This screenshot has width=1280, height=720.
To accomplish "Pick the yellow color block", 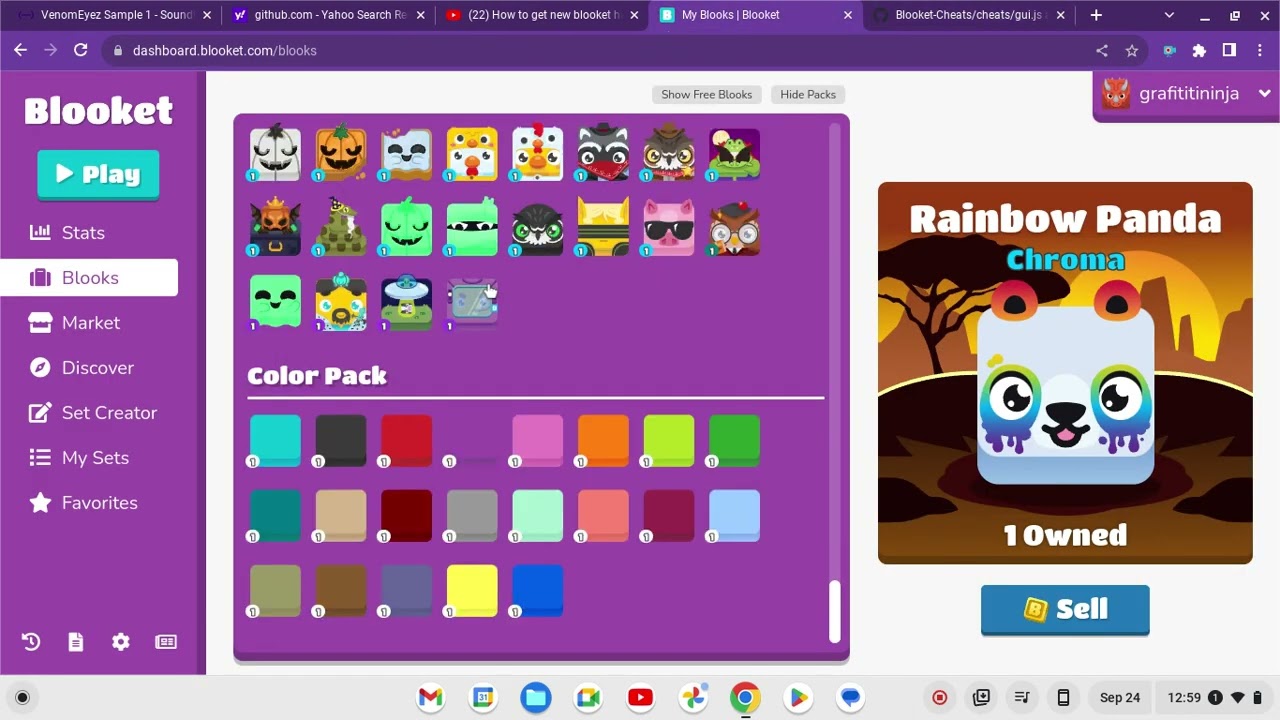I will (472, 590).
